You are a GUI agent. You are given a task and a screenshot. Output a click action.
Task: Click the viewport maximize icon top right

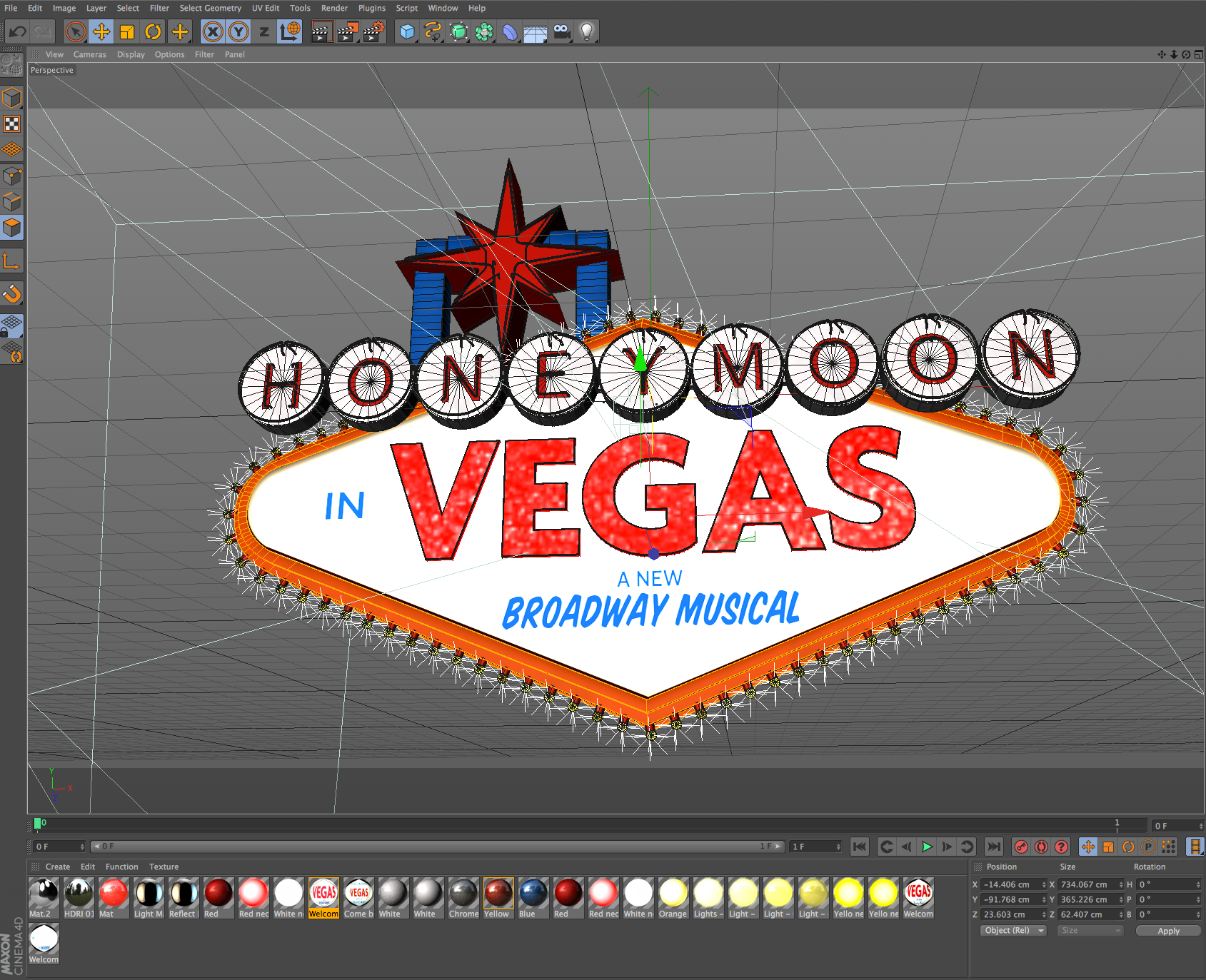pyautogui.click(x=1198, y=54)
